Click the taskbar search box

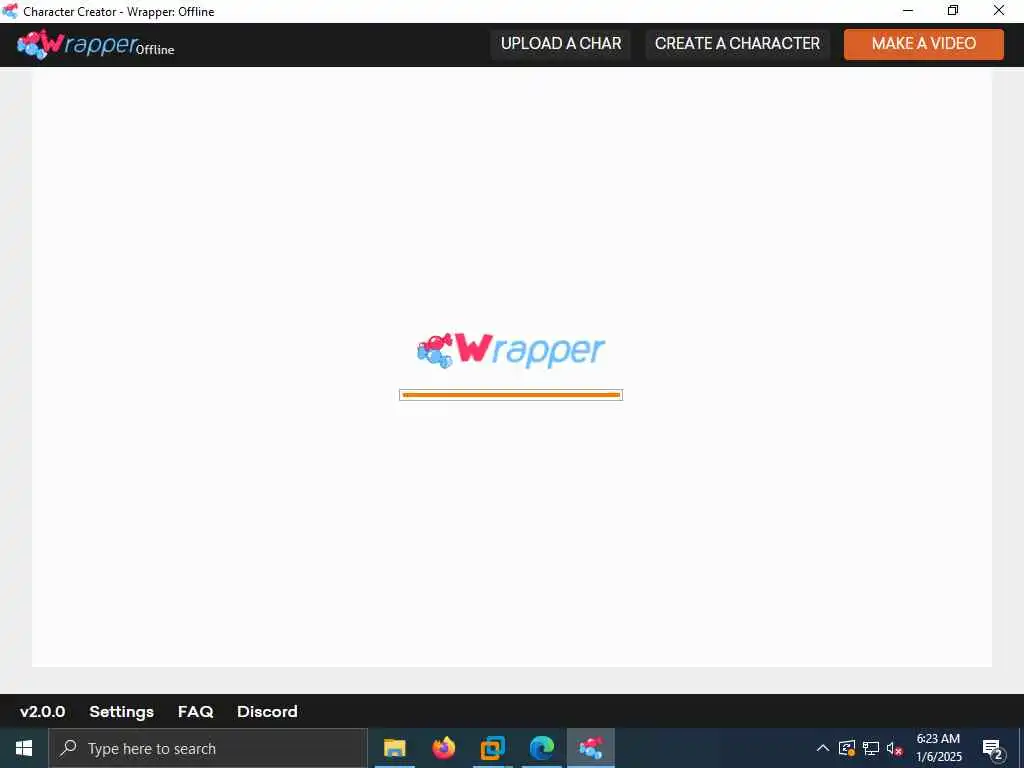click(x=208, y=748)
